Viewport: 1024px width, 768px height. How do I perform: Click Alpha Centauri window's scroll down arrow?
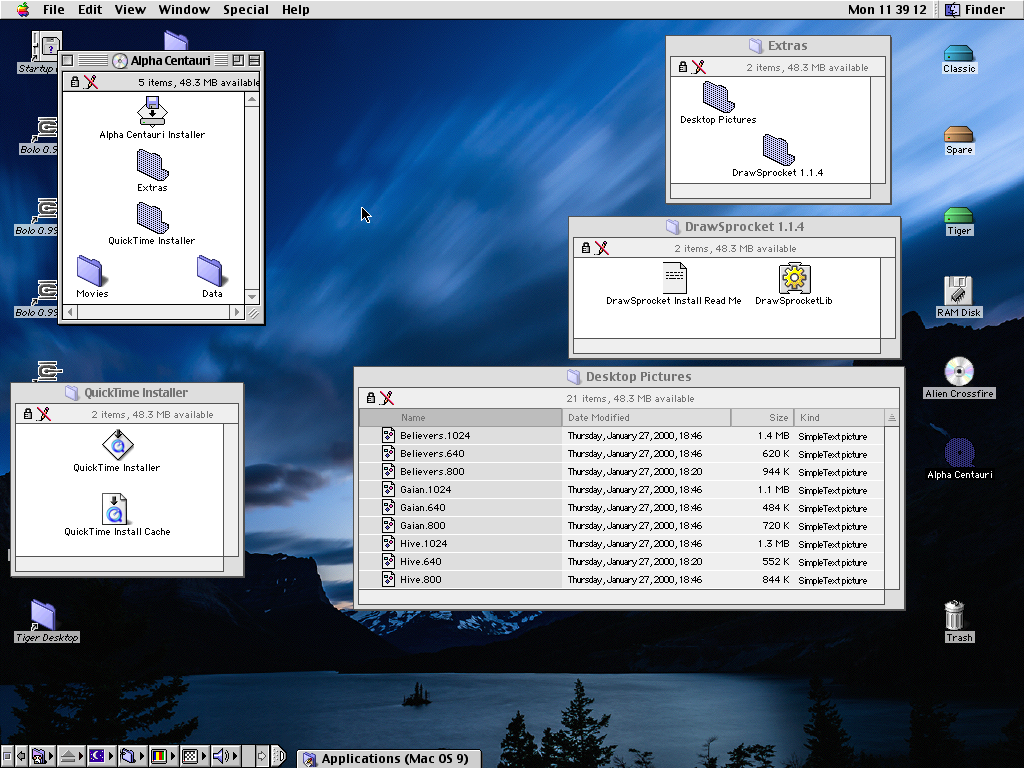[x=253, y=297]
